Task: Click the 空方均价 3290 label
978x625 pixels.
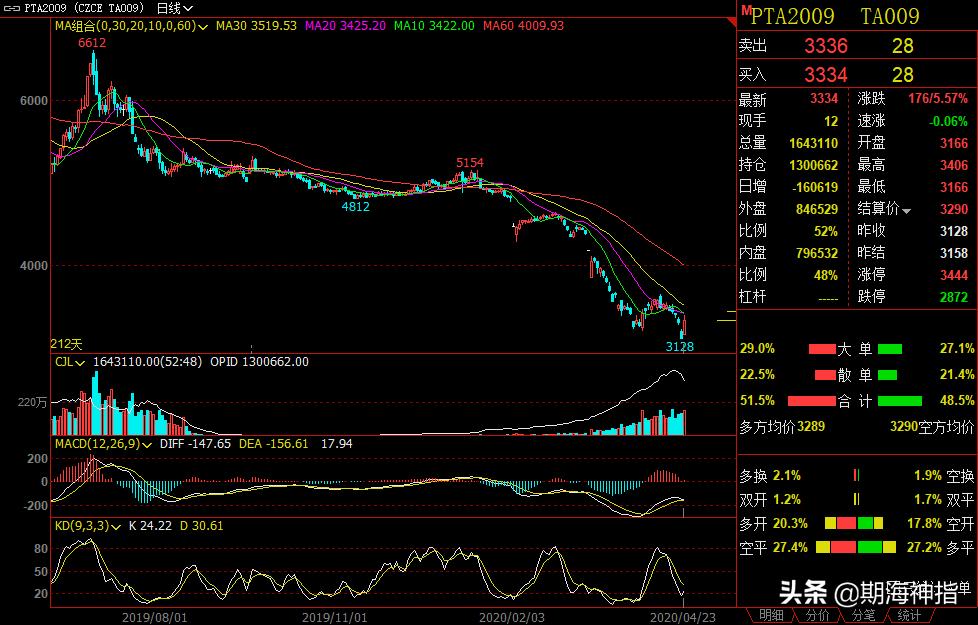Action: [x=931, y=427]
